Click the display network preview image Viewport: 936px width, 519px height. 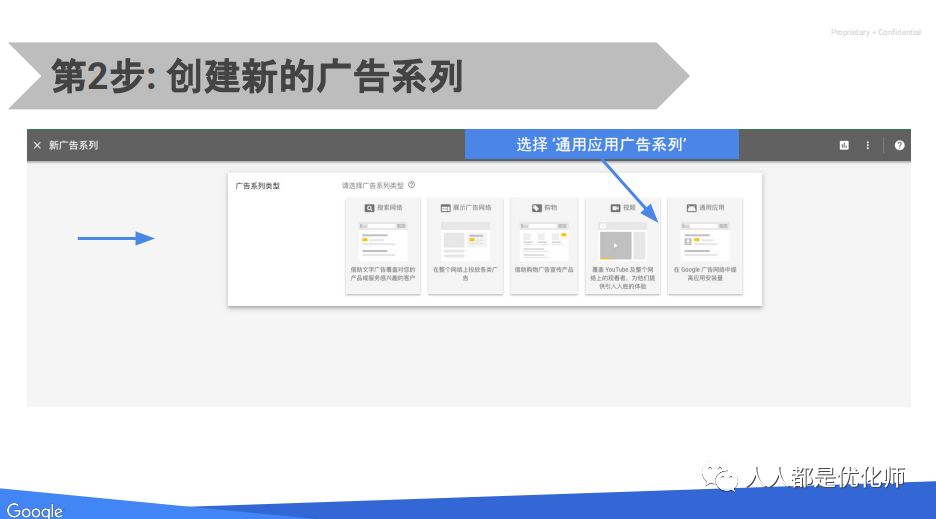point(465,241)
